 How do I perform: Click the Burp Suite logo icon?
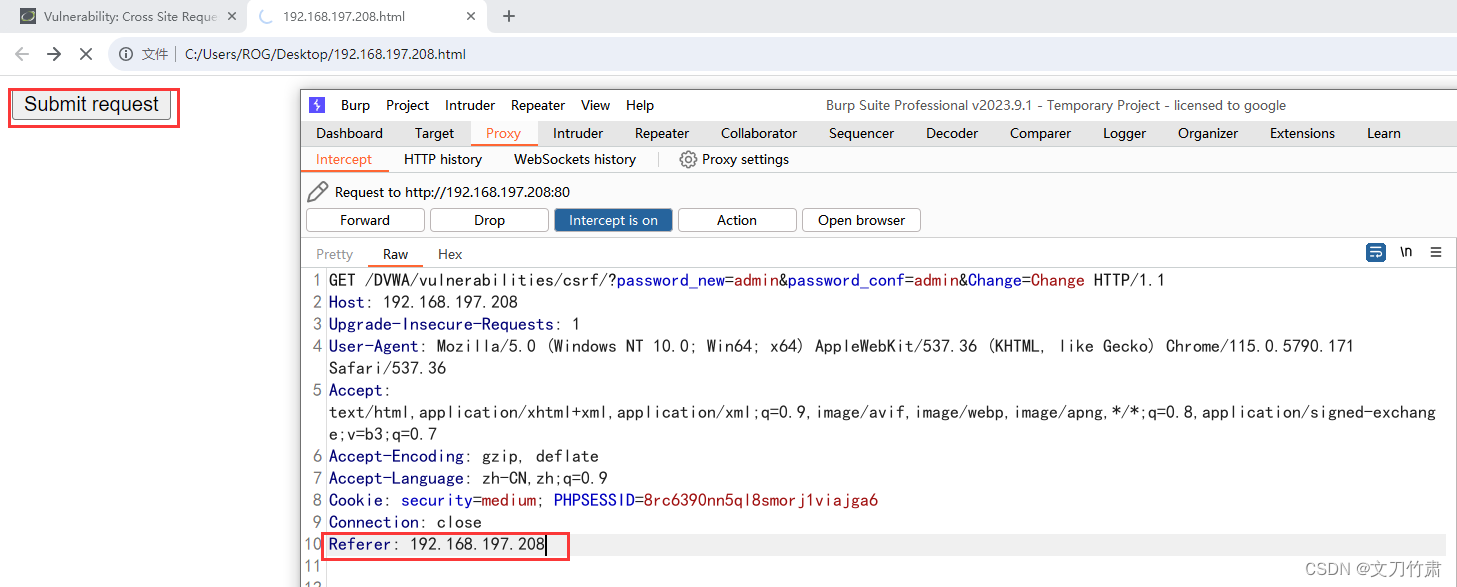[317, 105]
